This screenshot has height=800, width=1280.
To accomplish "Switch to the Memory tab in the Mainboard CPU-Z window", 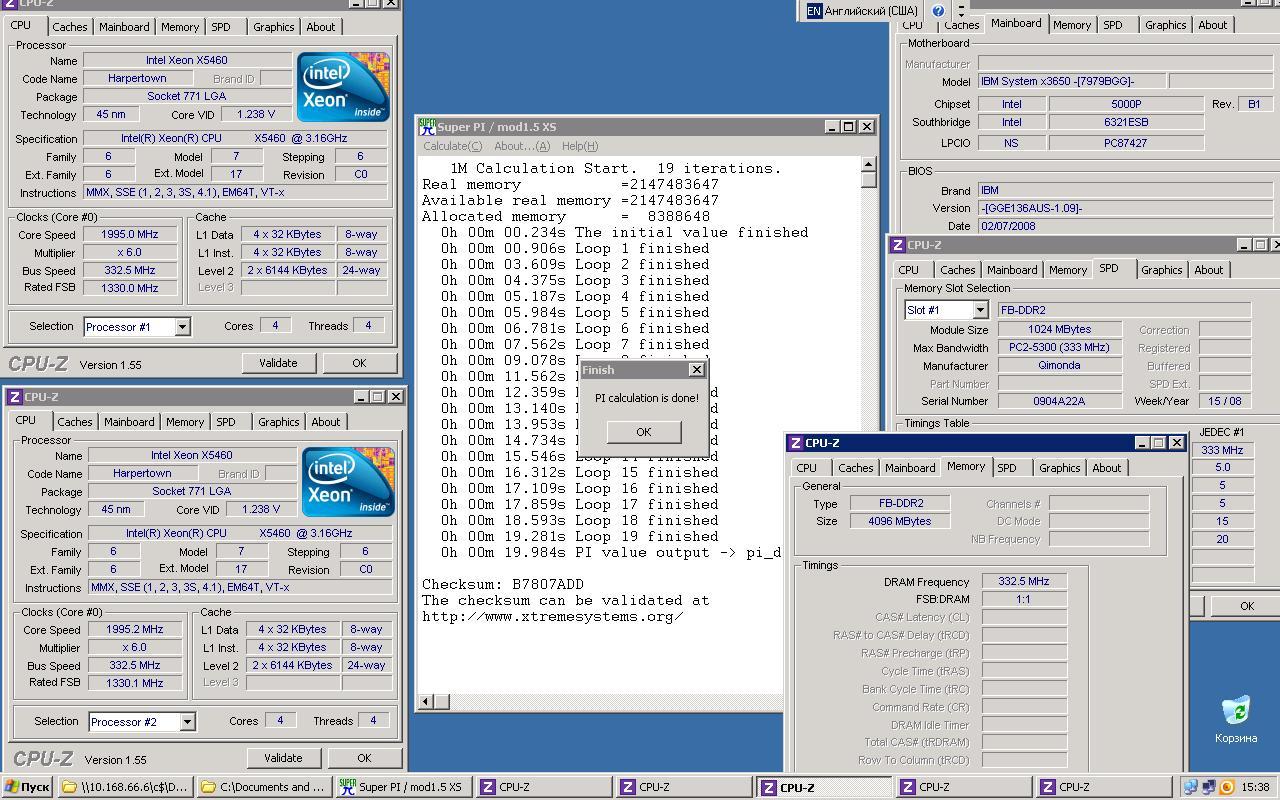I will tap(1072, 24).
